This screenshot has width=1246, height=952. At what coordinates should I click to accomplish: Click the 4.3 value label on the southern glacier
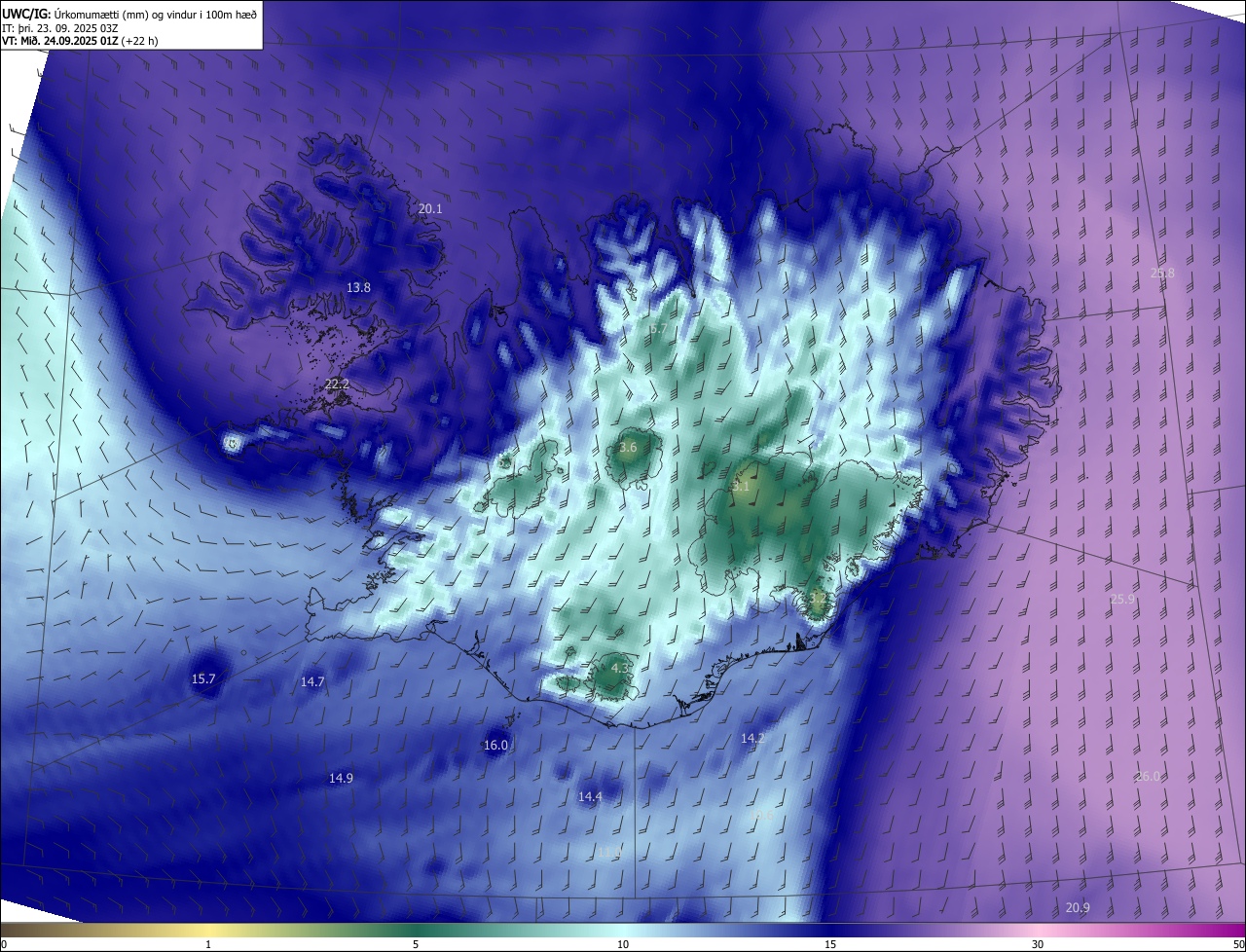619,668
